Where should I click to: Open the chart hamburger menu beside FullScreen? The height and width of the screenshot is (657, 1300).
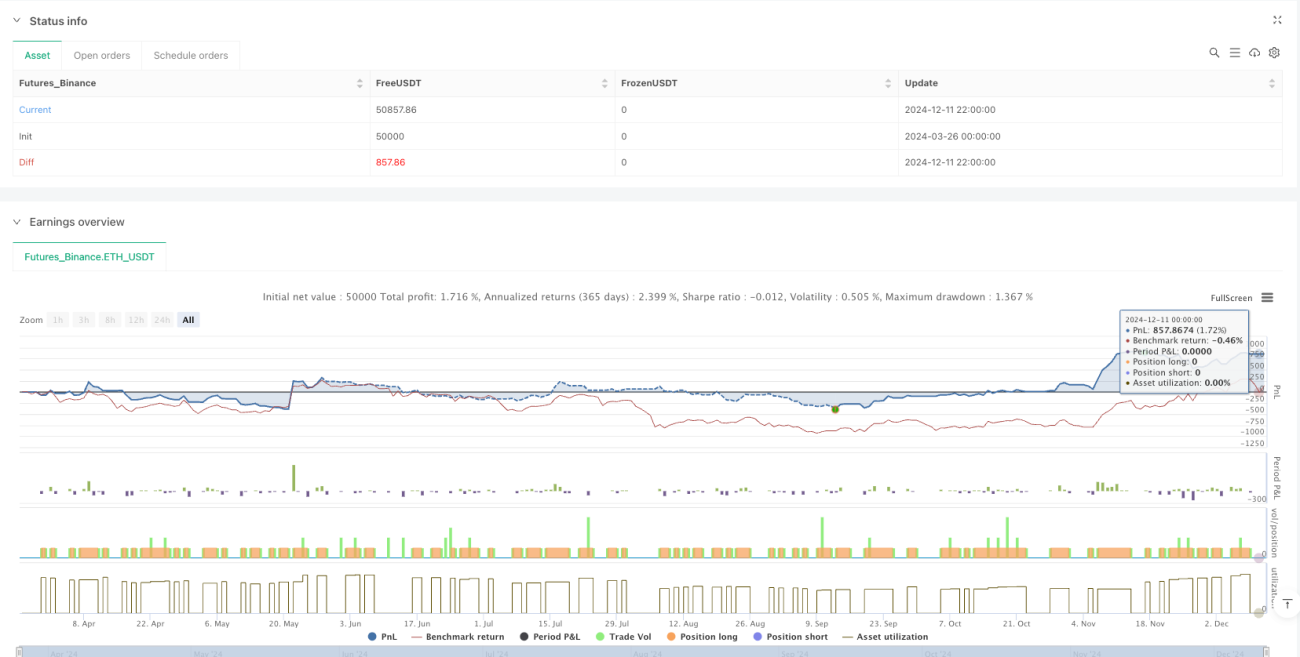[x=1267, y=297]
